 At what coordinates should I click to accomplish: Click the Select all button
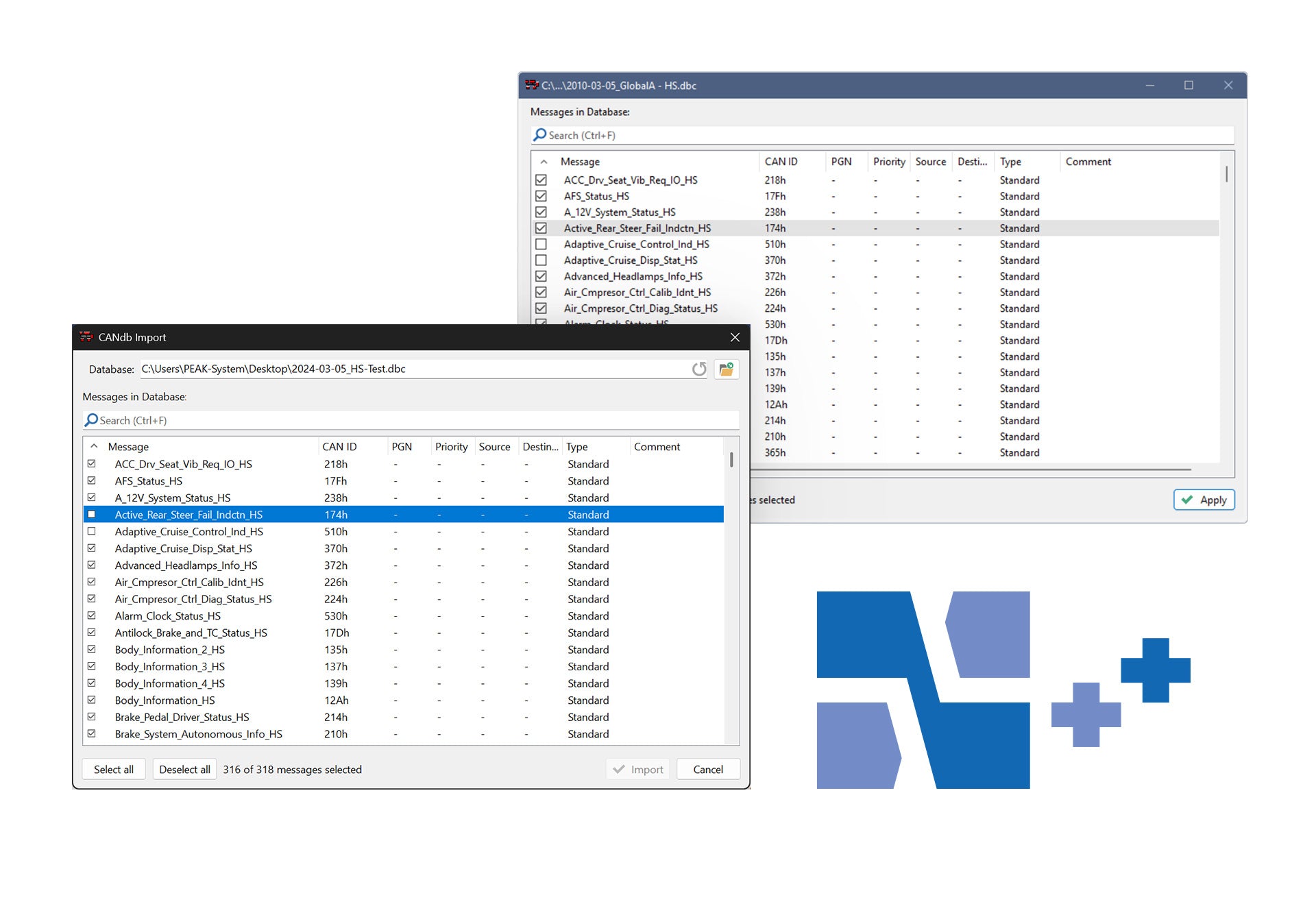pos(113,769)
